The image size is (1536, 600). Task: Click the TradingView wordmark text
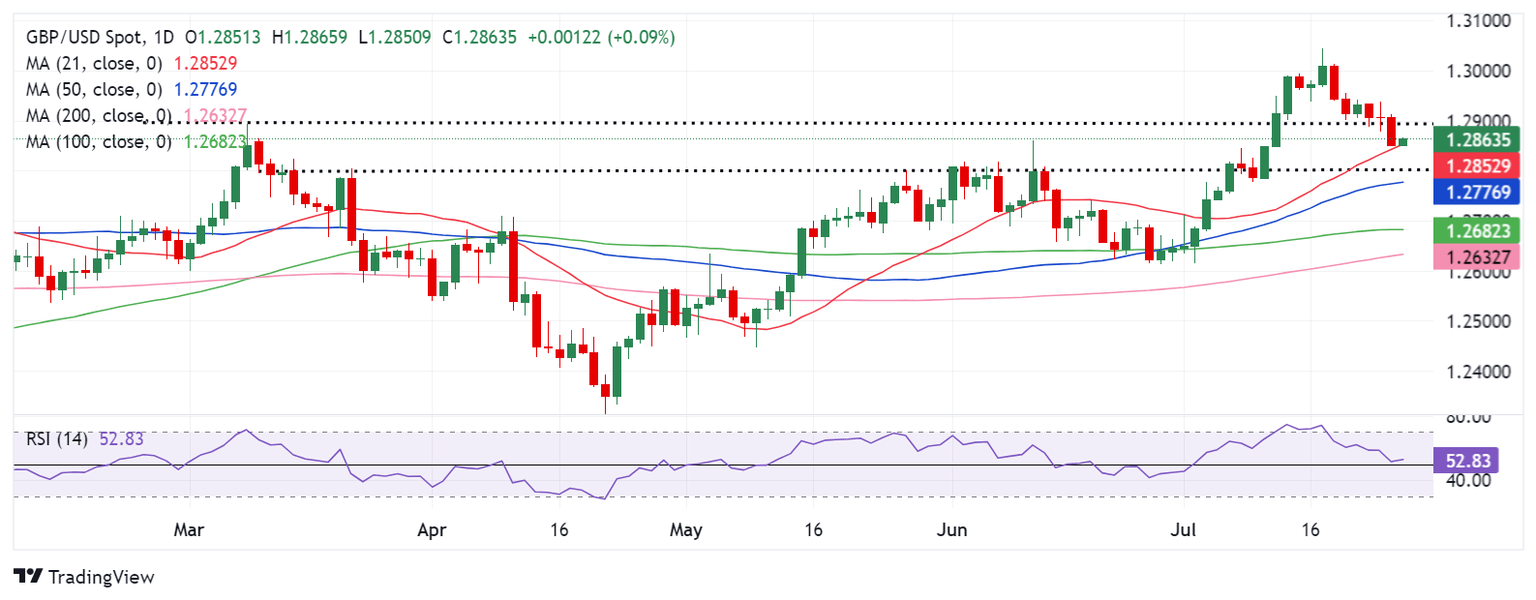point(101,577)
